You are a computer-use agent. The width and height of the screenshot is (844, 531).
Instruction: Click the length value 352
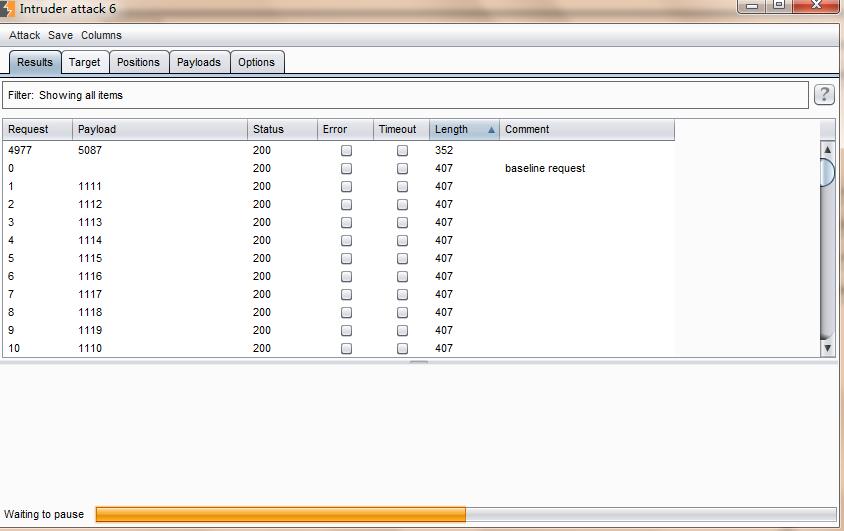[444, 150]
